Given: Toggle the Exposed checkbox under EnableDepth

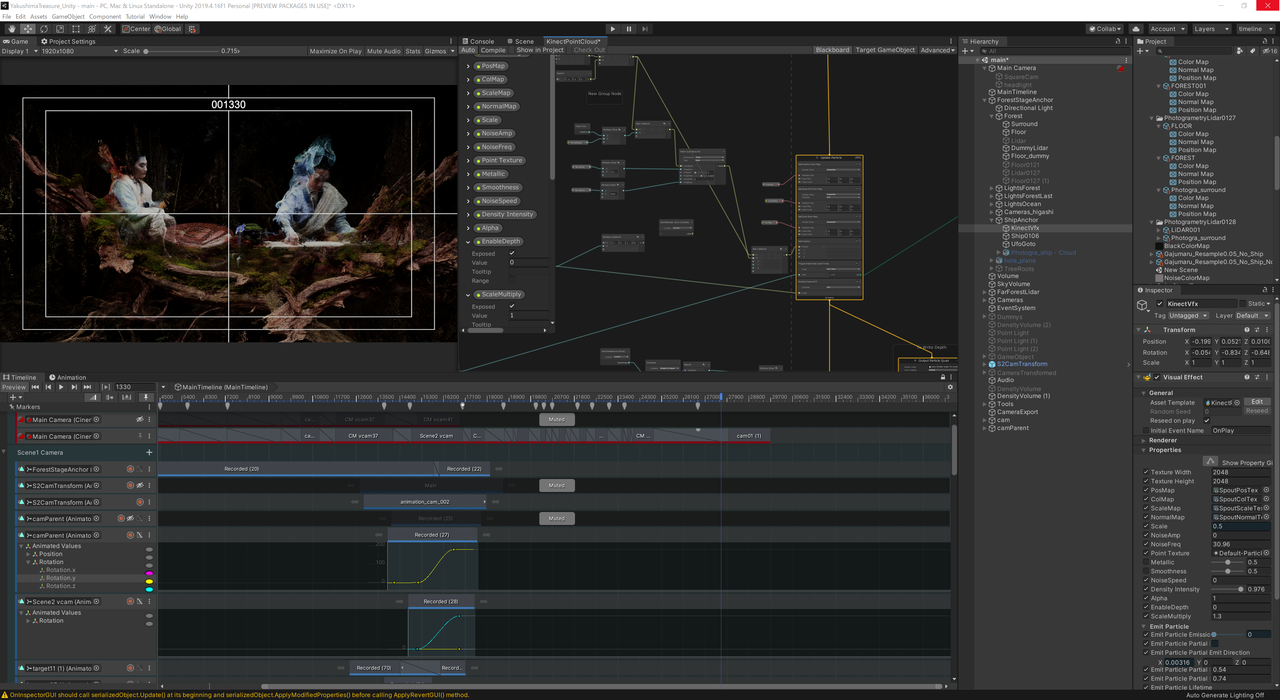Looking at the screenshot, I should [512, 254].
